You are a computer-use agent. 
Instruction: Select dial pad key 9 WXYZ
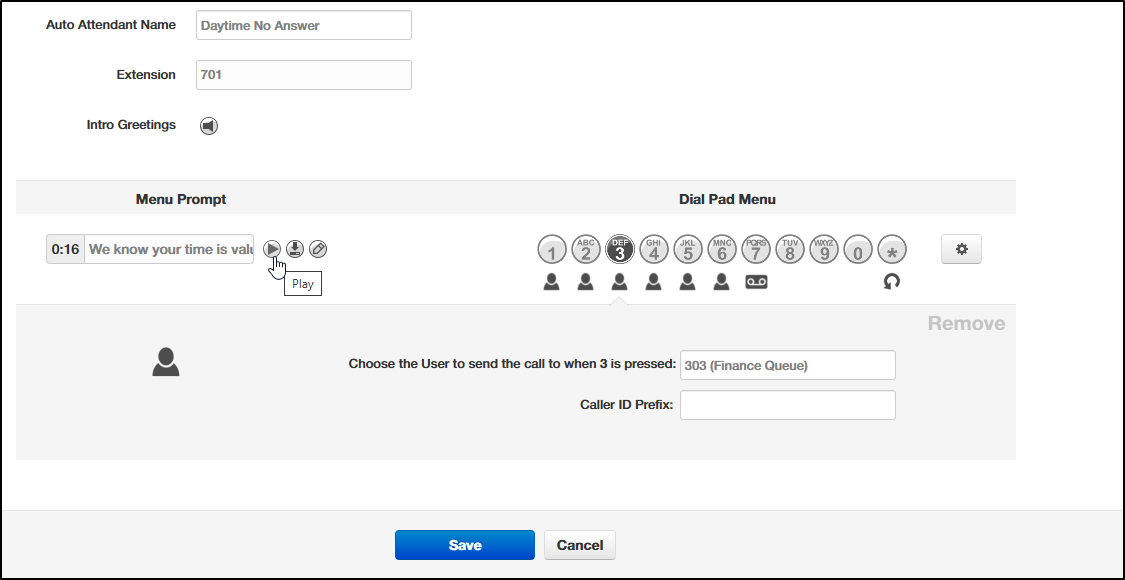coord(824,249)
